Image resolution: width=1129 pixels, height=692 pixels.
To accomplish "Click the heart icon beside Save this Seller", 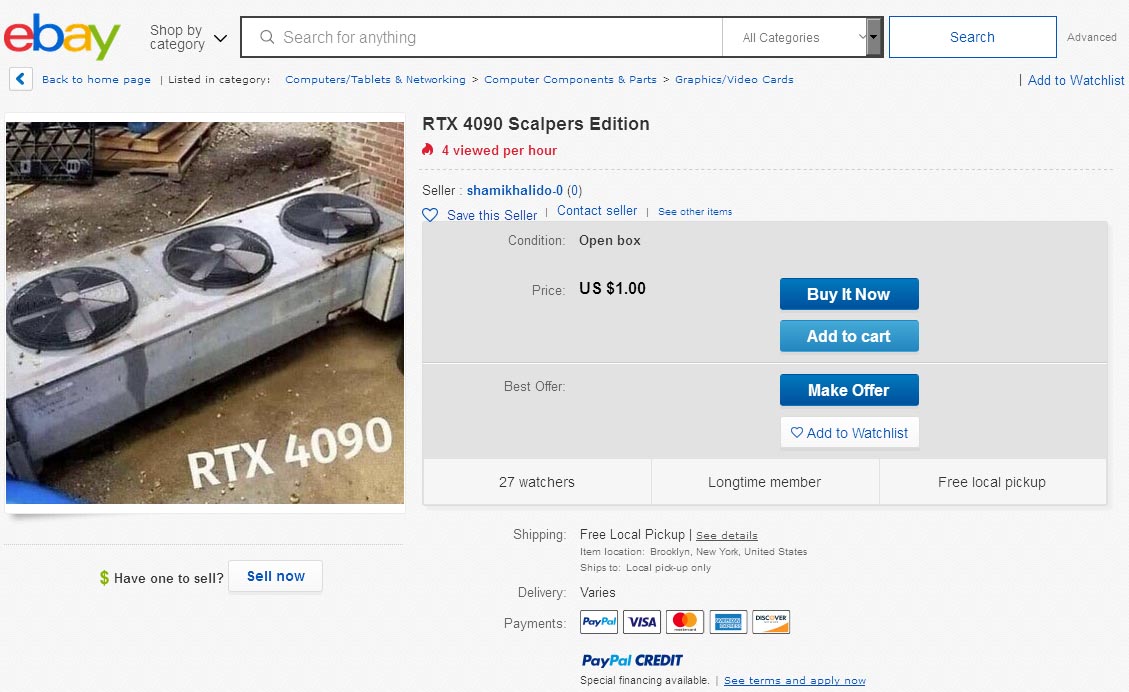I will 430,215.
